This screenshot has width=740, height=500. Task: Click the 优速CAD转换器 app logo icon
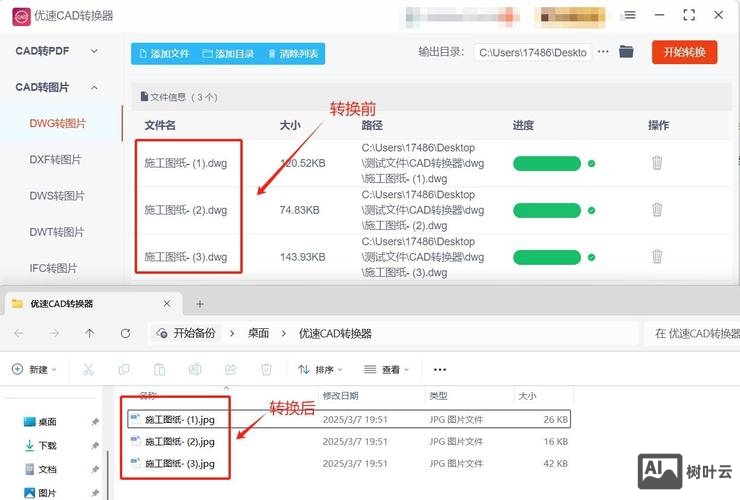(x=21, y=17)
